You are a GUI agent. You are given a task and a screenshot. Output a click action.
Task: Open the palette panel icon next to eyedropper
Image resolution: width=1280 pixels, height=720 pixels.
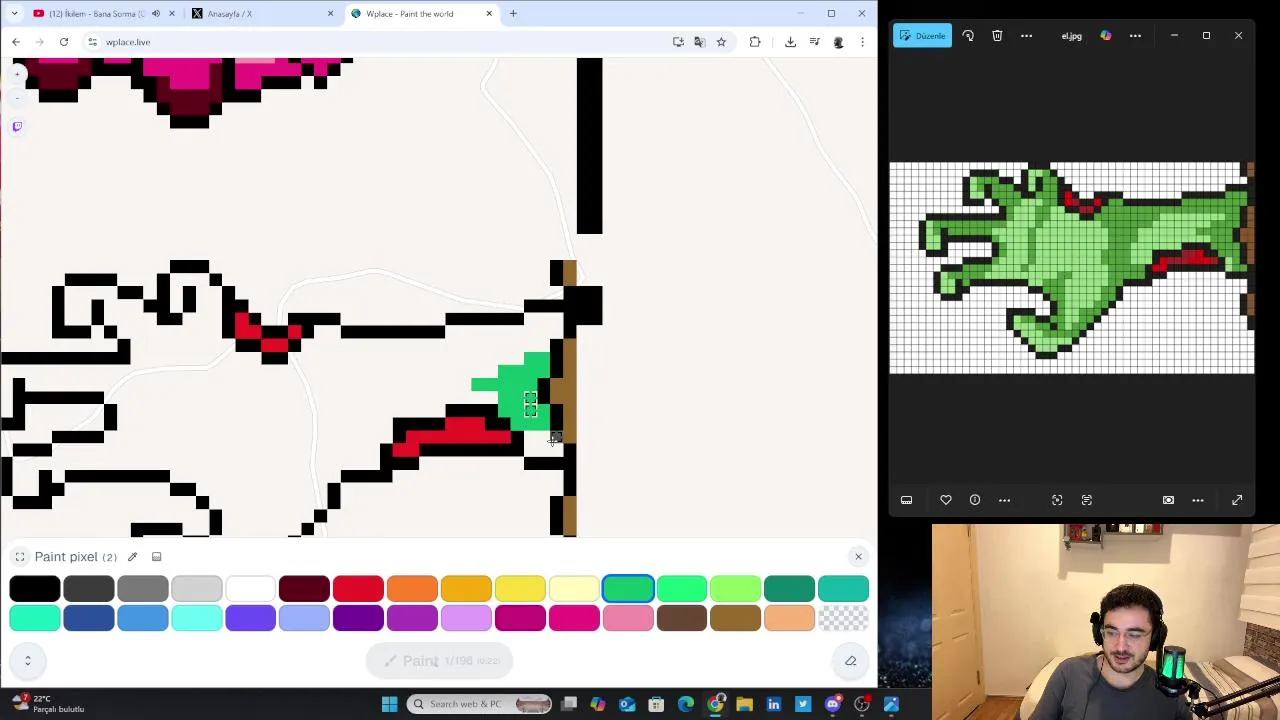click(156, 557)
